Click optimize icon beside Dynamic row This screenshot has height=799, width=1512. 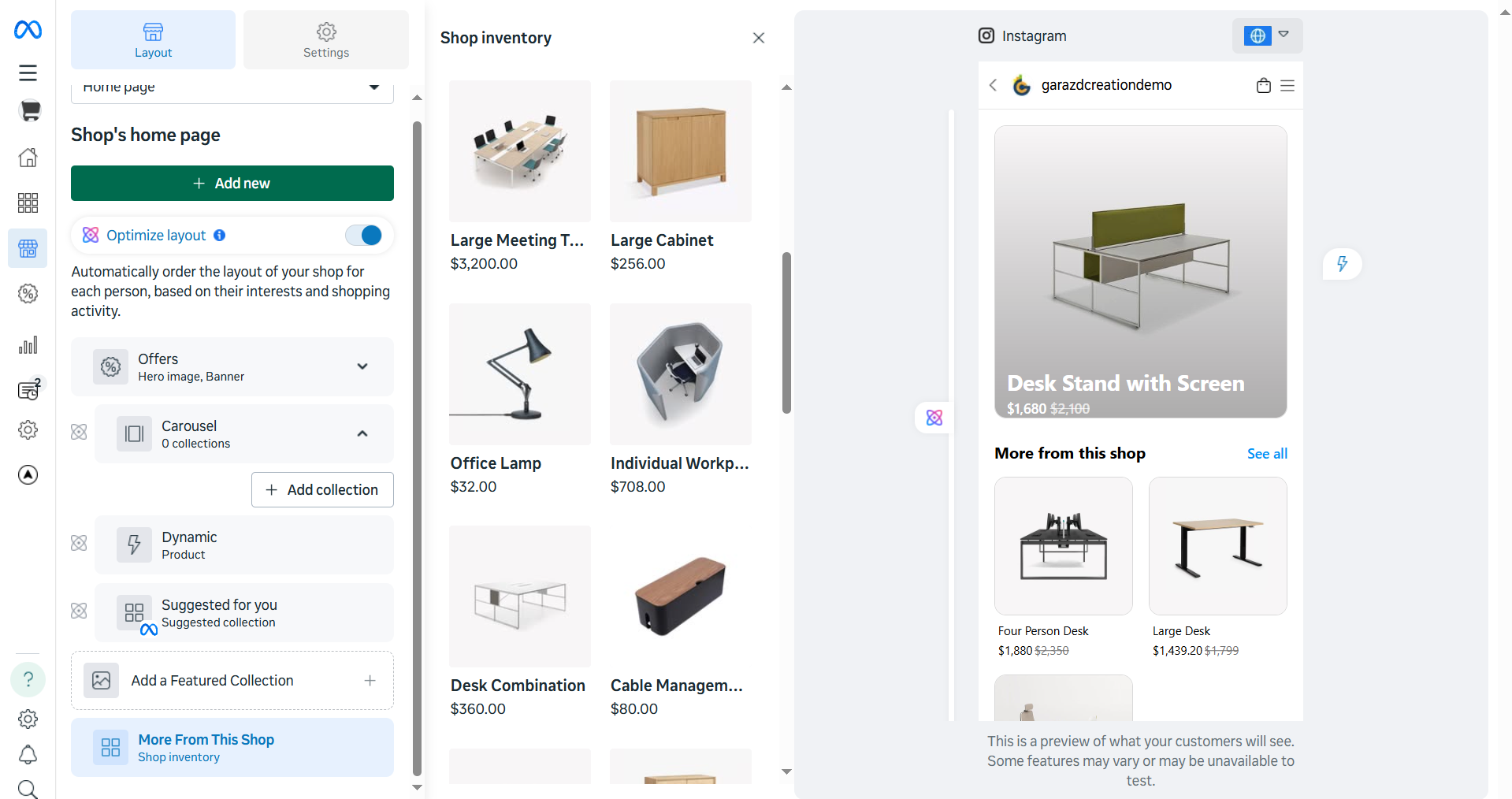[79, 543]
